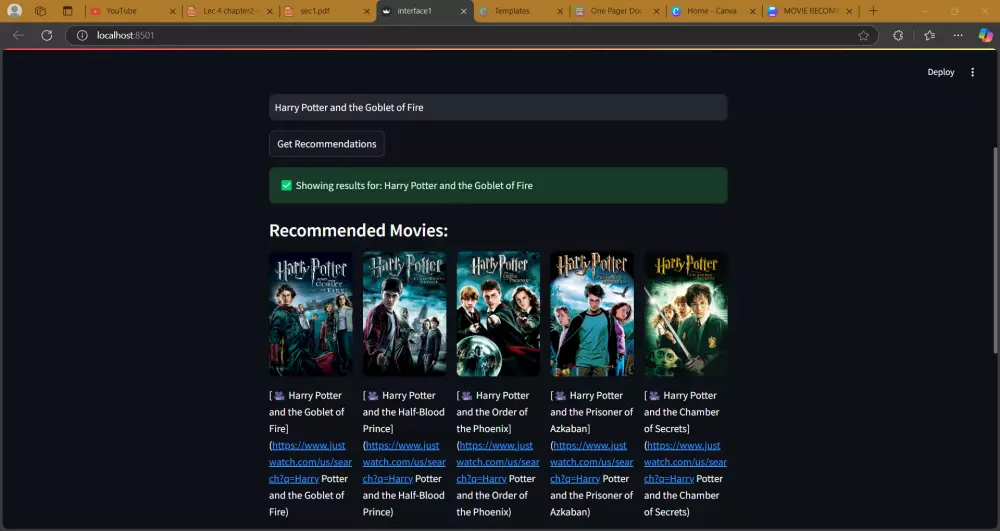
Task: Open JustWatch link under Order of the Phoenix
Action: 498,462
